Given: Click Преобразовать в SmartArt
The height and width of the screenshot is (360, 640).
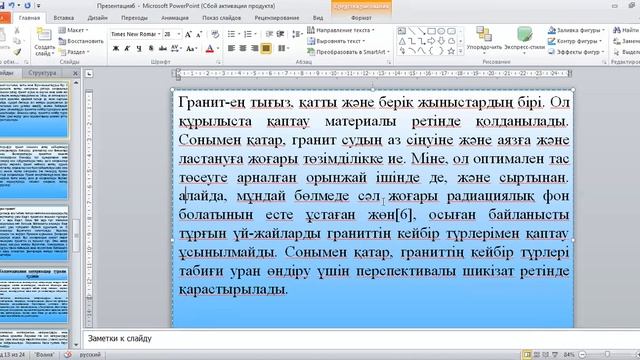Looking at the screenshot, I should [x=349, y=52].
